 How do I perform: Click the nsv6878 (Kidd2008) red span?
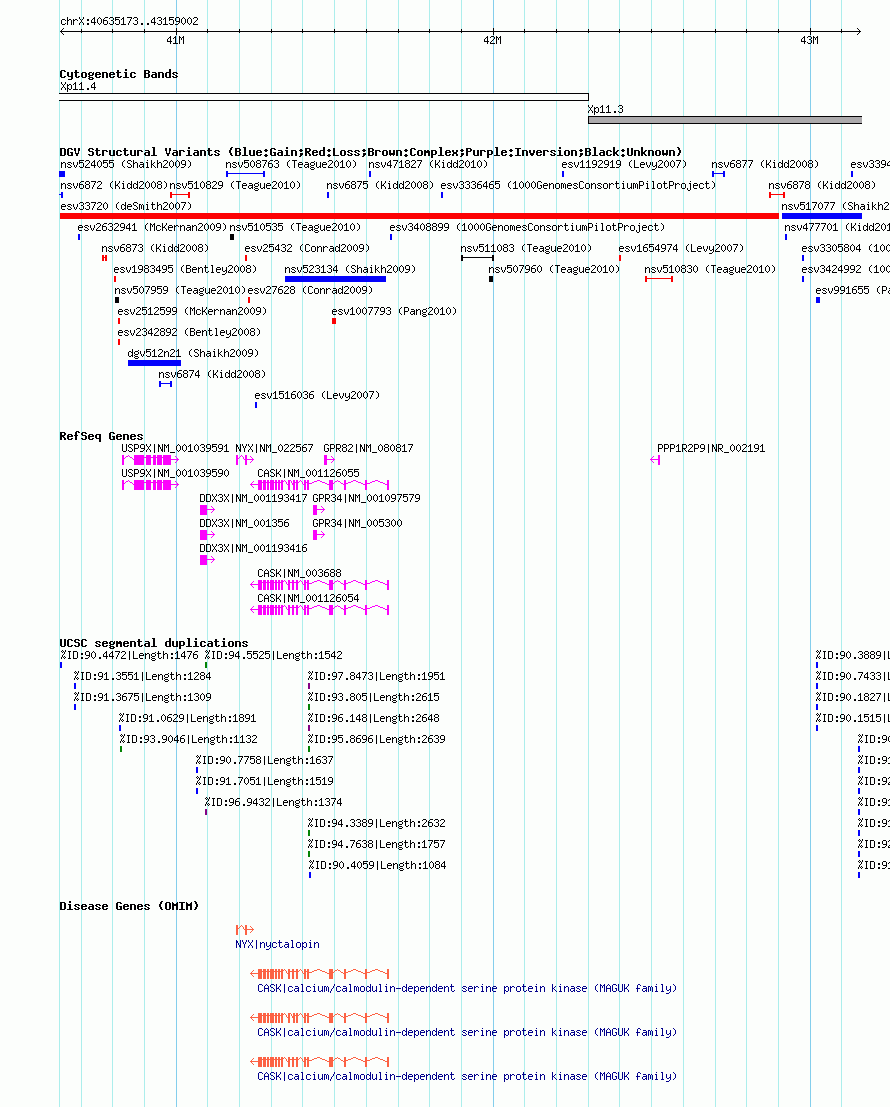pos(777,195)
